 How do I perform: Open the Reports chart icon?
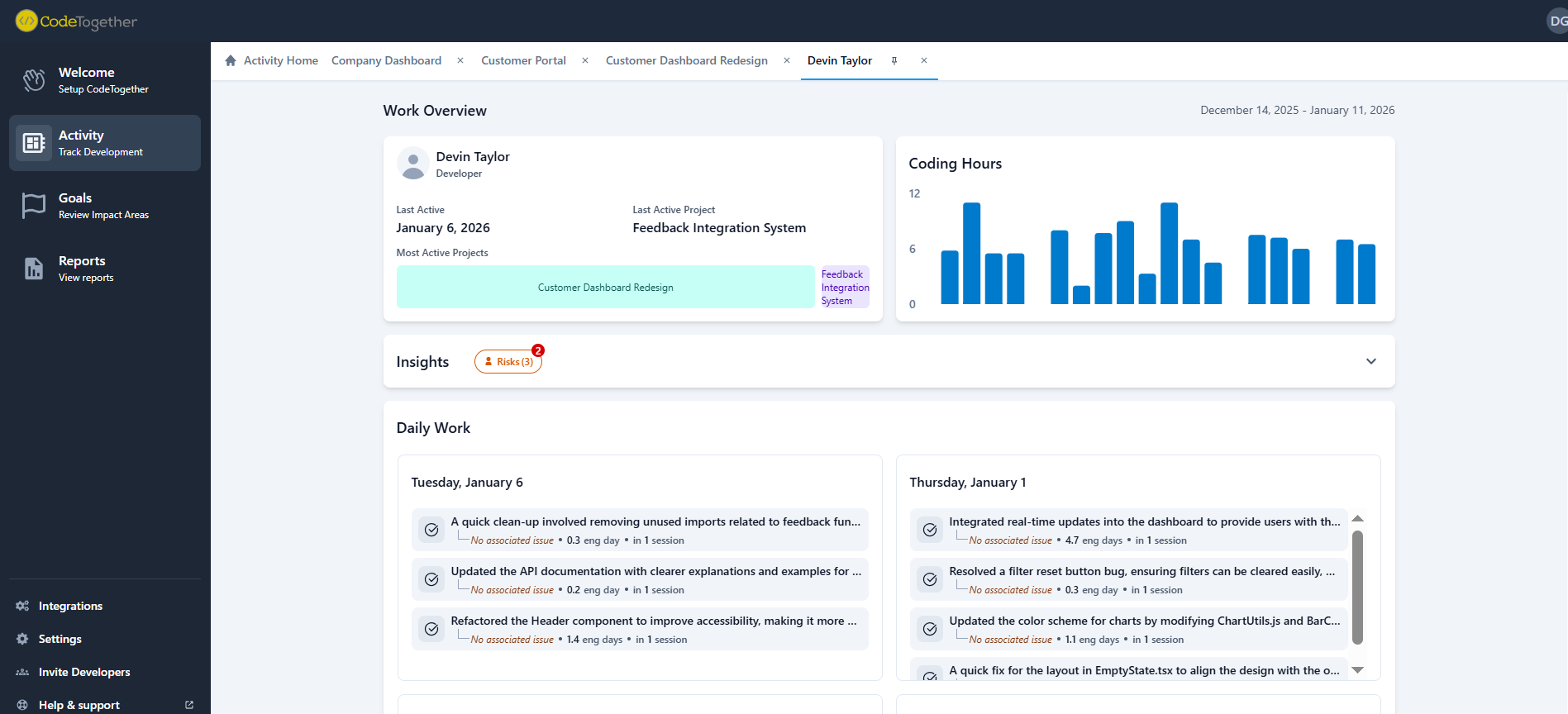pyautogui.click(x=34, y=269)
